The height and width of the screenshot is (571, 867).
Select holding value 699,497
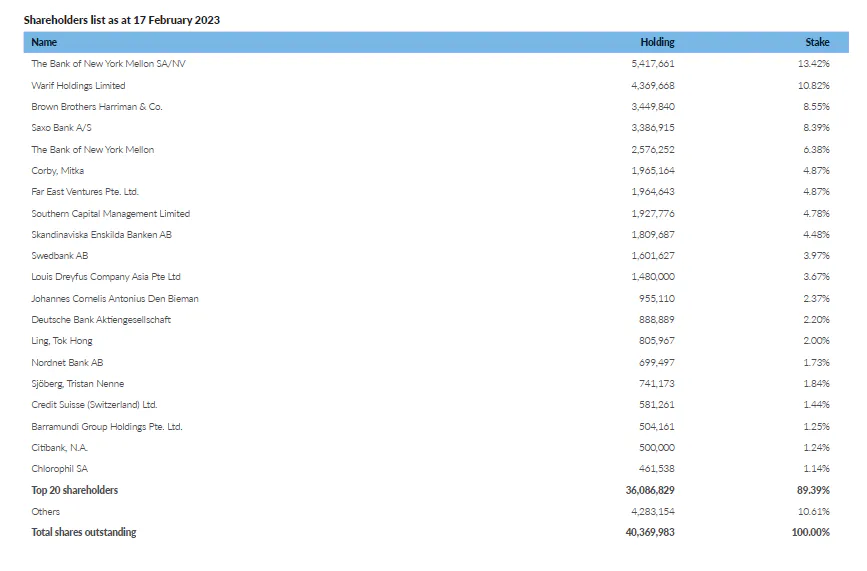tap(657, 363)
